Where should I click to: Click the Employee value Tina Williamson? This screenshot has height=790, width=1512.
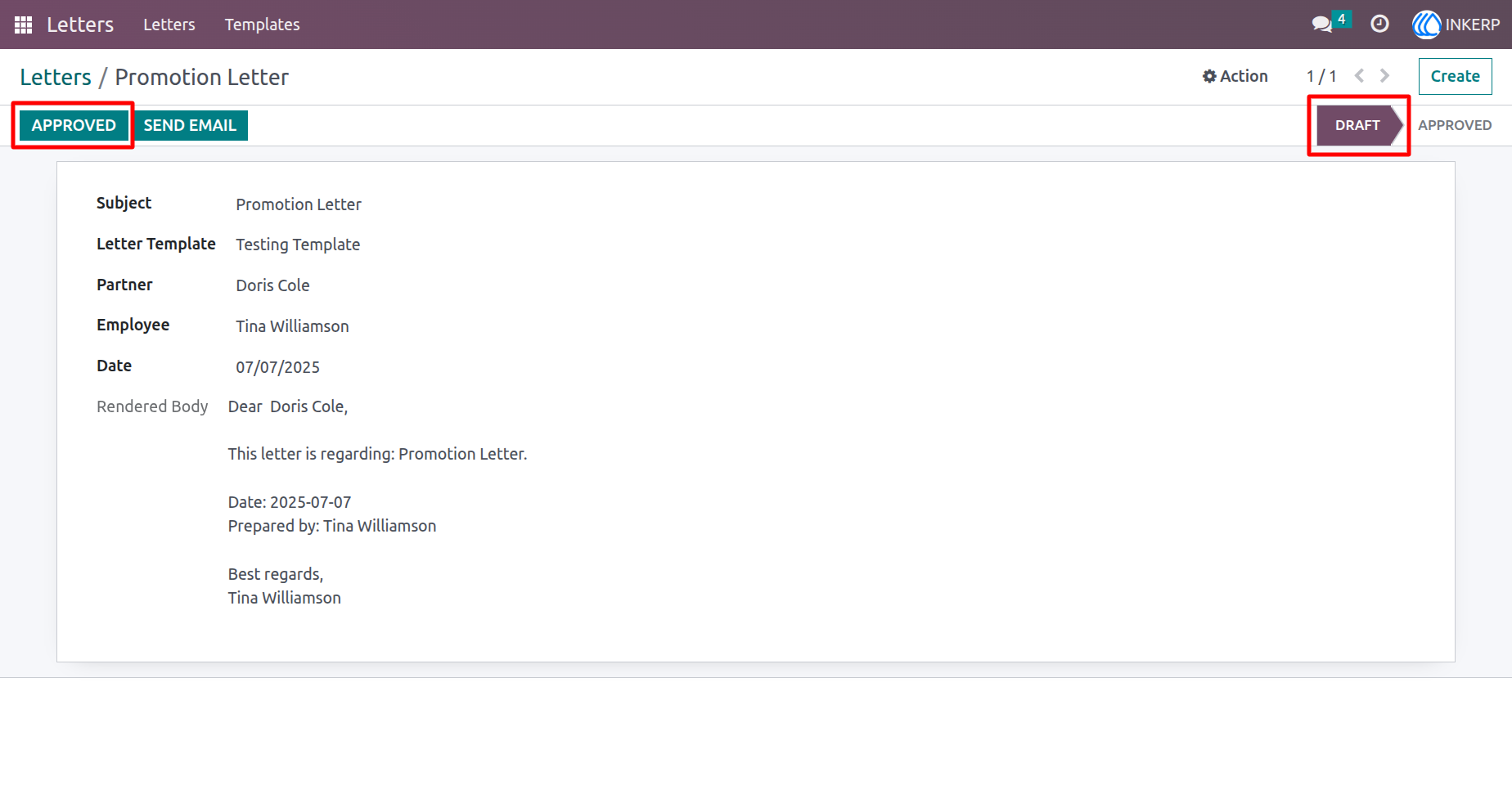(292, 326)
